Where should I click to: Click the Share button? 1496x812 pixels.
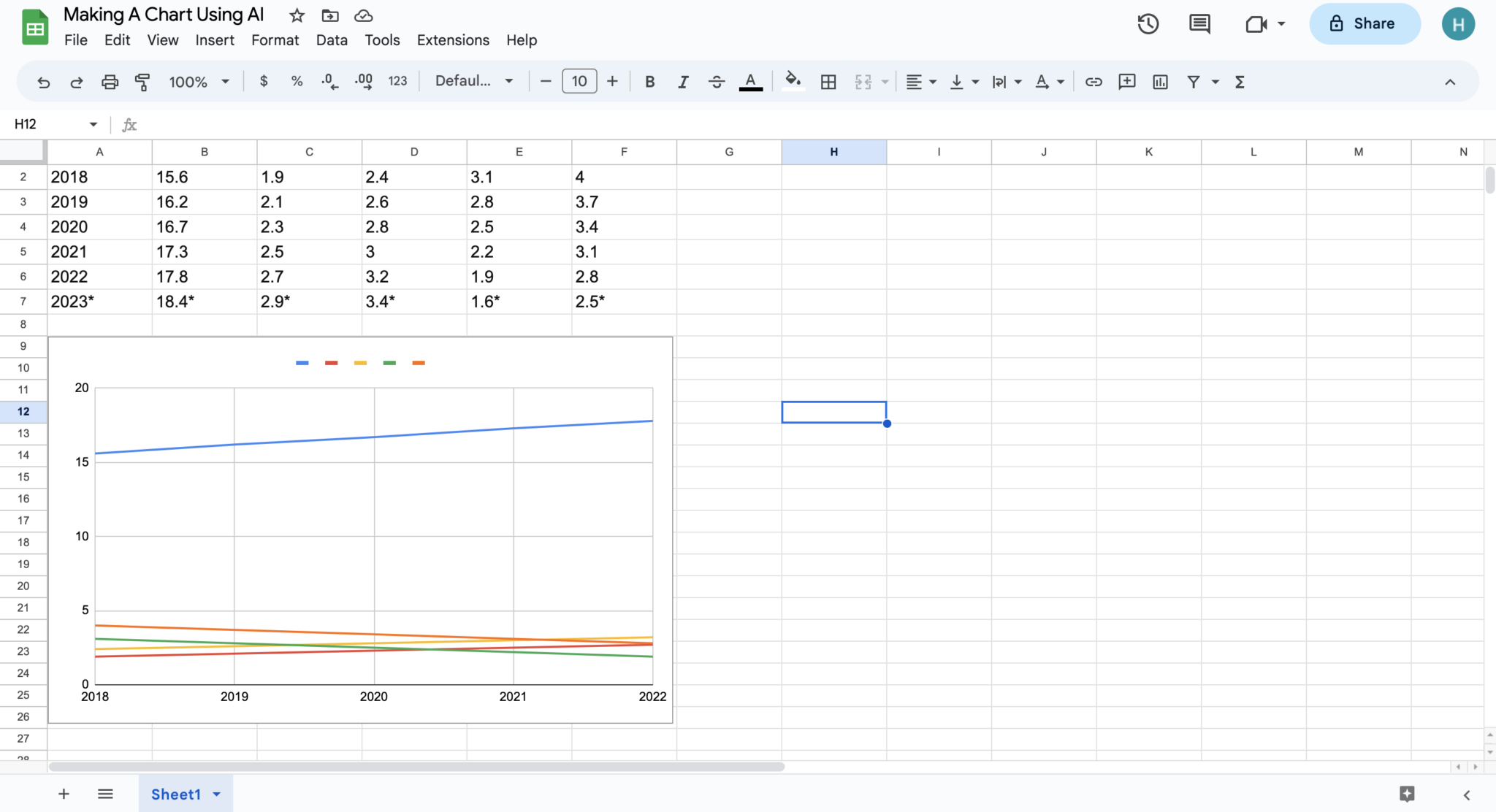(1364, 23)
